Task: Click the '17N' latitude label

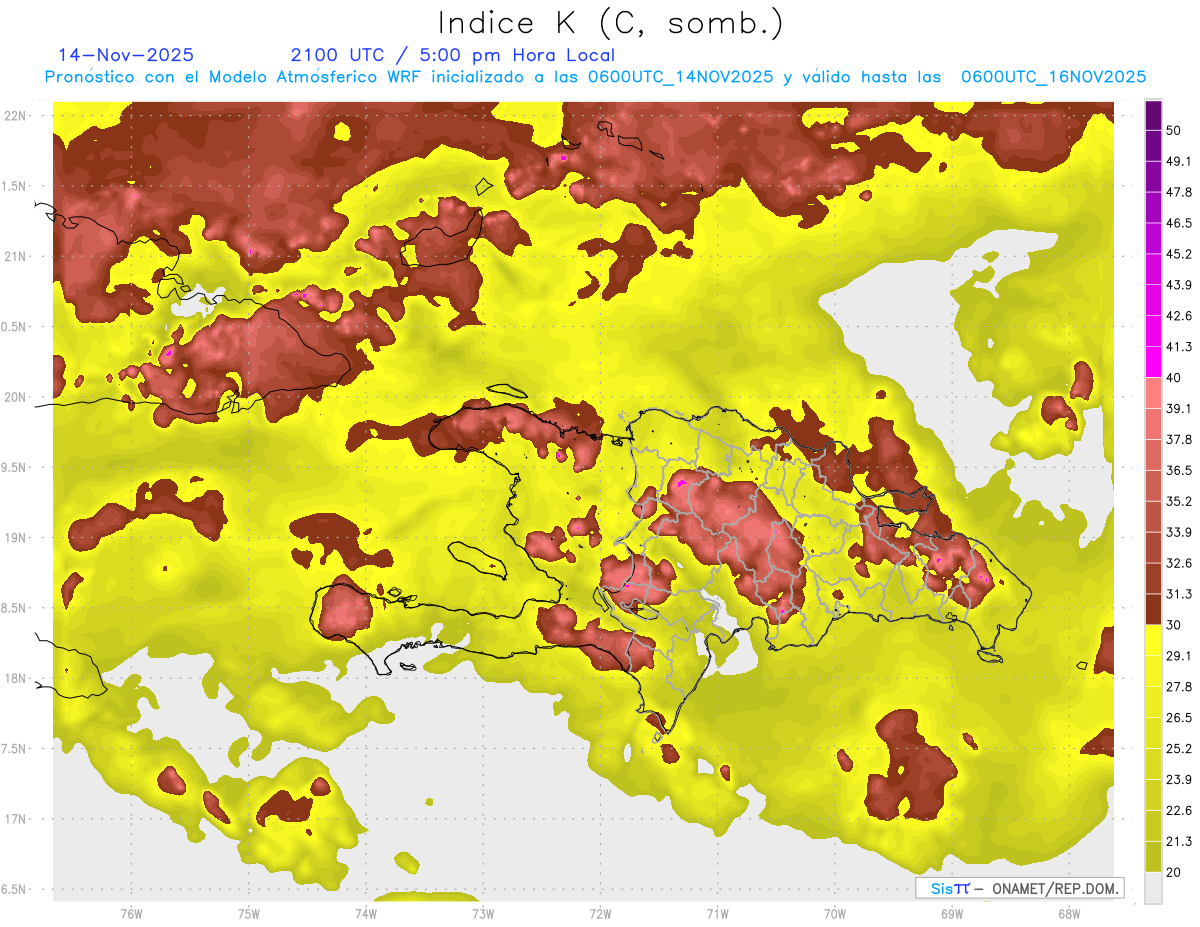Action: point(14,819)
